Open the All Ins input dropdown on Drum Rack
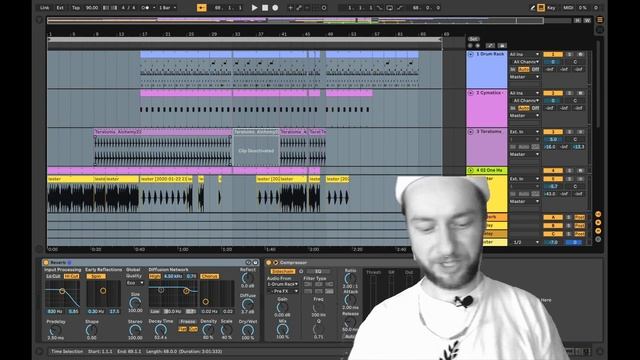Viewport: 640px width, 360px height. coord(524,54)
